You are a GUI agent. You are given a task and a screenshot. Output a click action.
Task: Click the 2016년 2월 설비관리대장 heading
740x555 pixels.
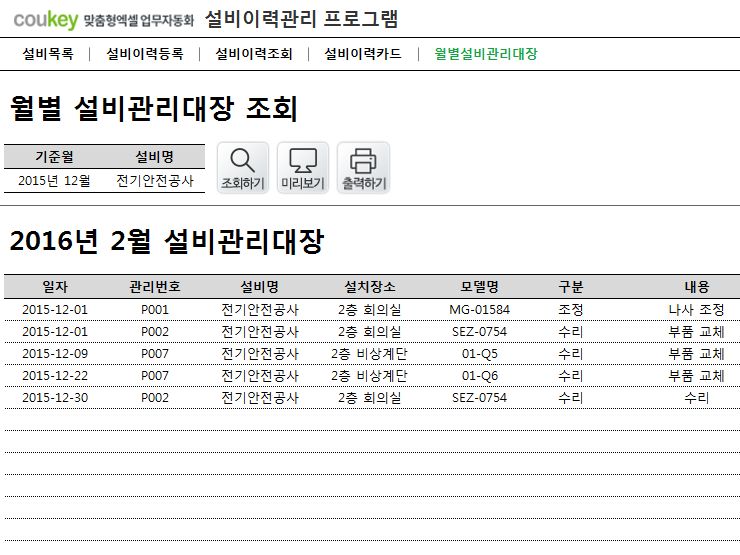click(x=167, y=241)
